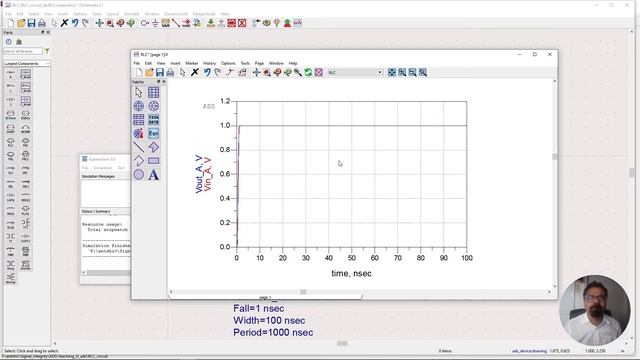Close the Parts panel
The height and width of the screenshot is (360, 640).
coord(48,32)
